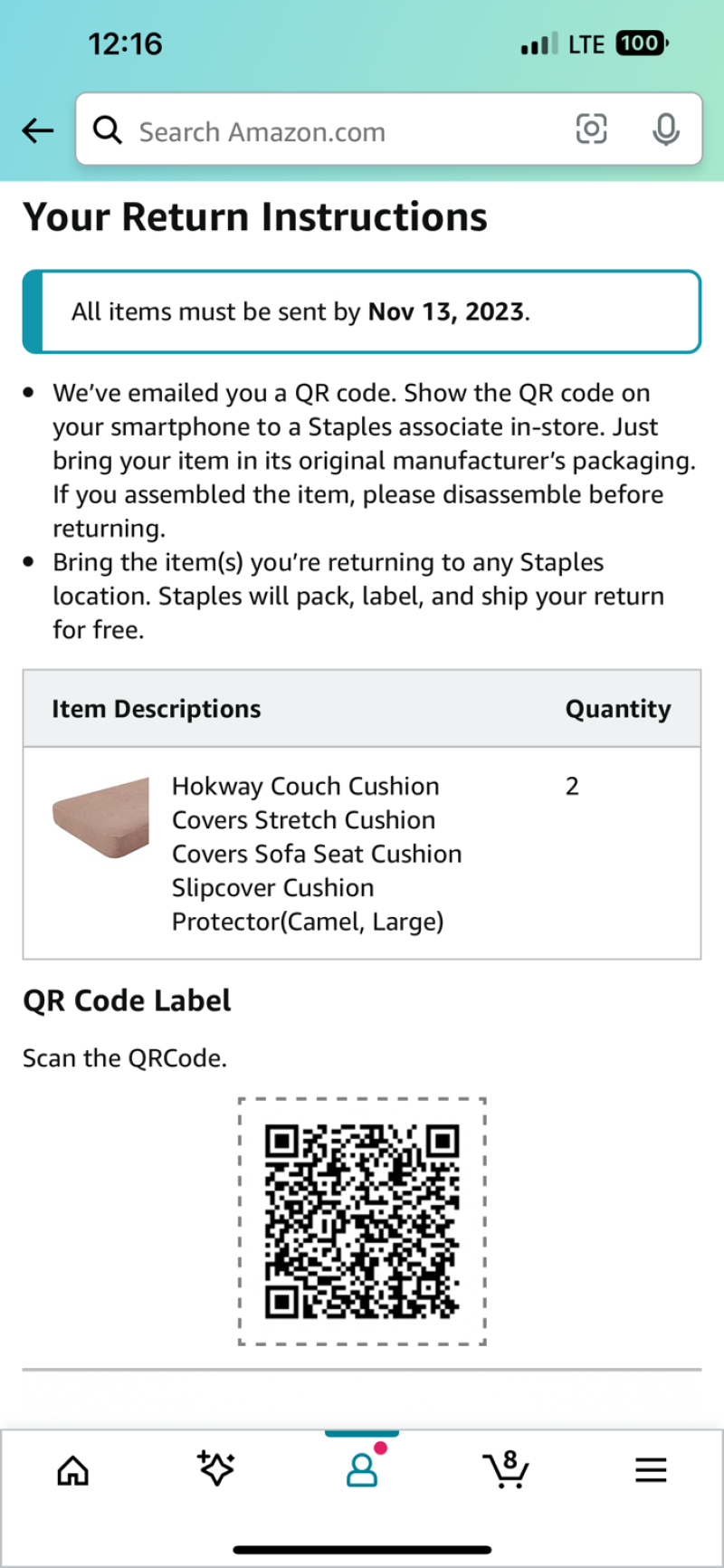Tap the battery 100 status icon
The width and height of the screenshot is (724, 1568).
click(642, 43)
